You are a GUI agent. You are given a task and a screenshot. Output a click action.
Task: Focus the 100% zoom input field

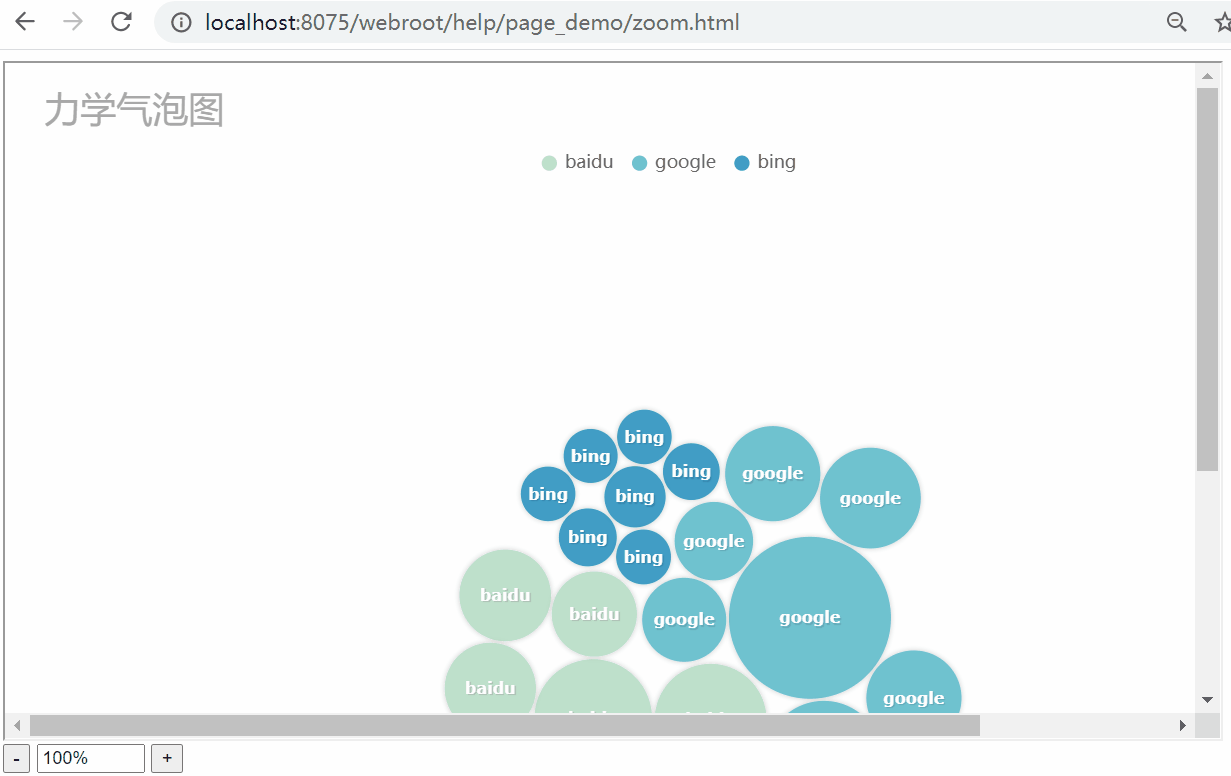coord(91,759)
